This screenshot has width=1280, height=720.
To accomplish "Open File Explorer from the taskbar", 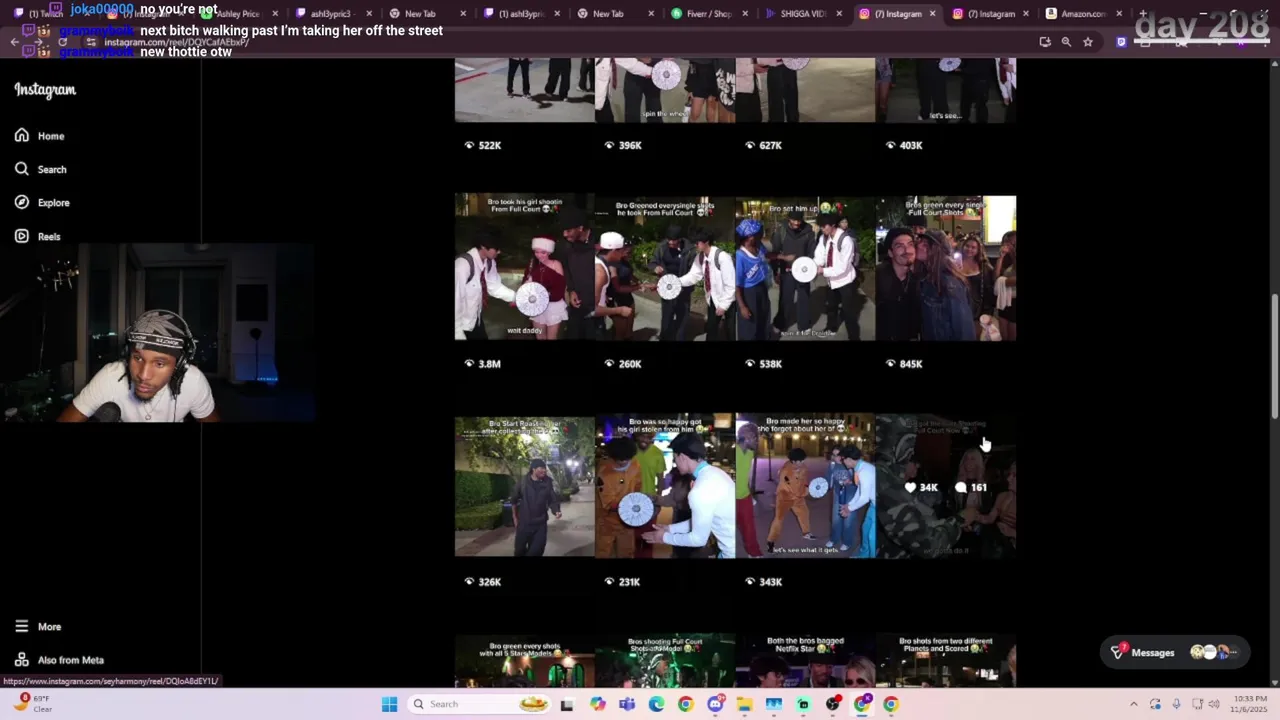I will tap(744, 704).
